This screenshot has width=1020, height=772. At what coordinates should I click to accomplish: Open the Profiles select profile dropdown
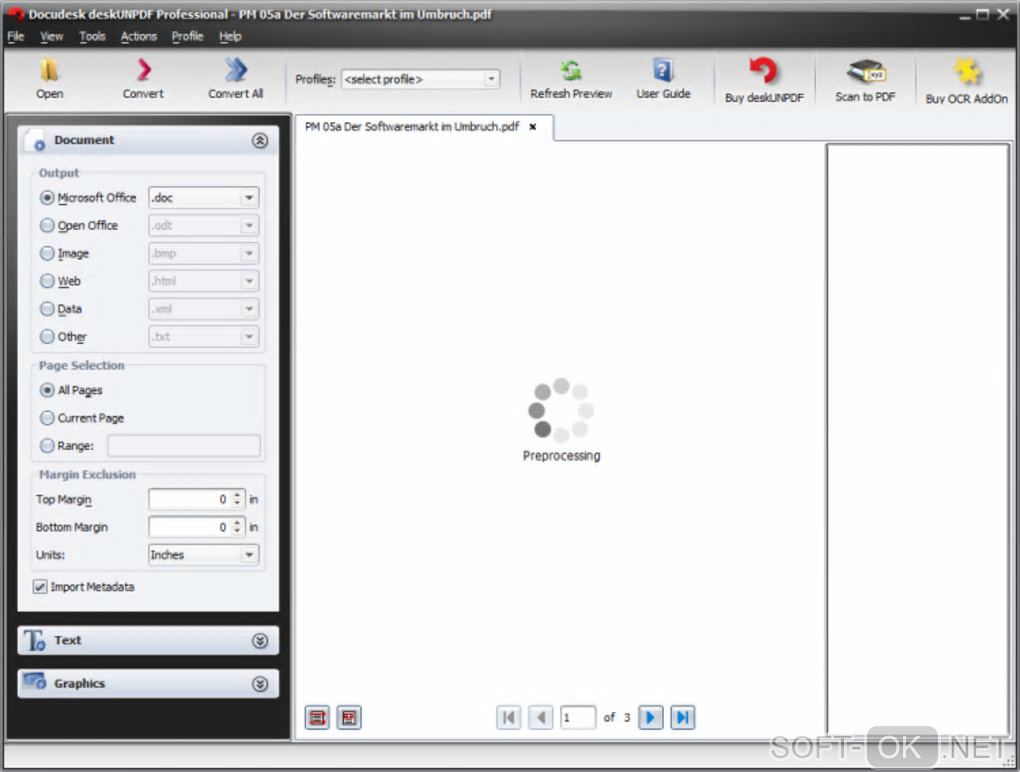pos(420,79)
